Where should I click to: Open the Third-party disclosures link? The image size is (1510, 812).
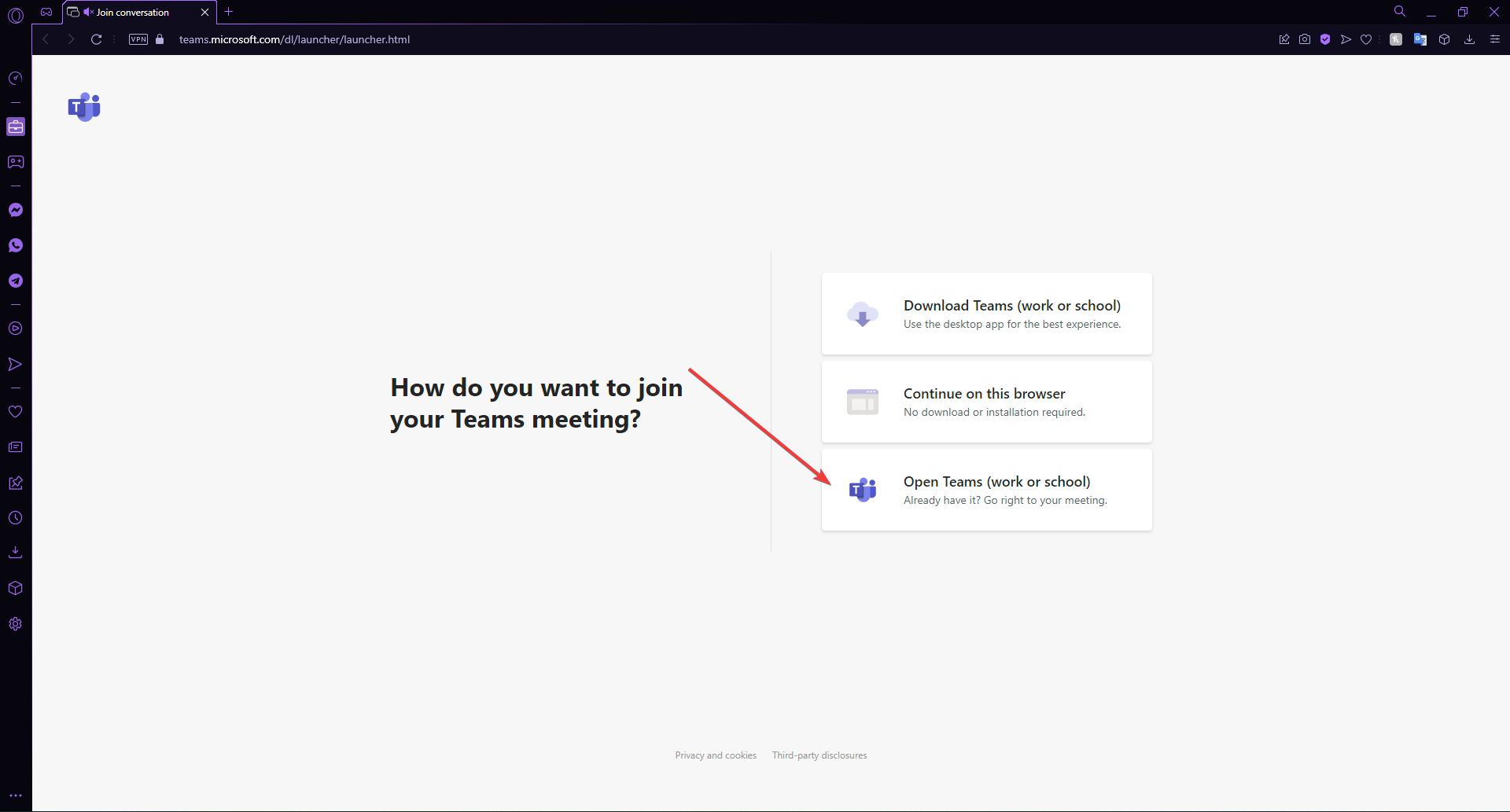pyautogui.click(x=819, y=755)
